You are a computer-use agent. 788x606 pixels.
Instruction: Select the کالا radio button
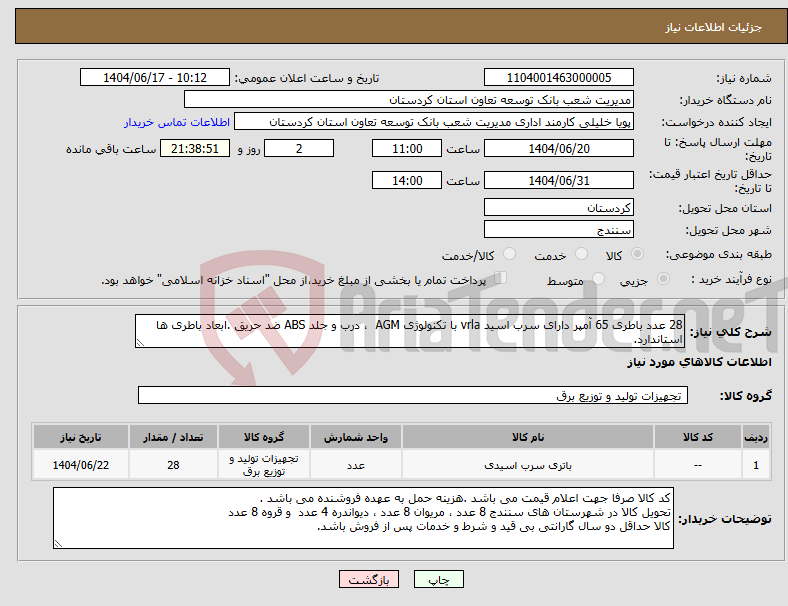pyautogui.click(x=637, y=254)
